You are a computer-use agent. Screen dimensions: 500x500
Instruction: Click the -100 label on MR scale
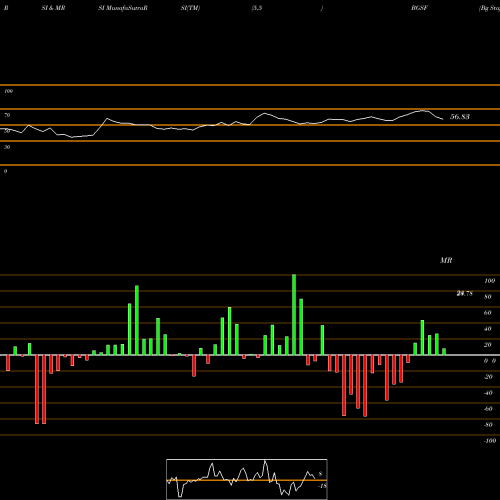coord(489,441)
